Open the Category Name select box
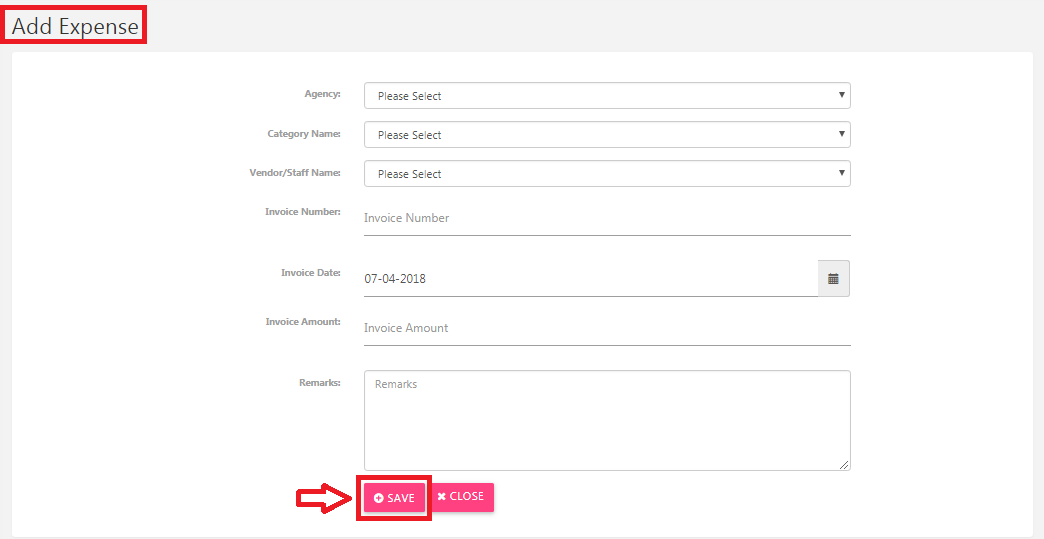 pyautogui.click(x=607, y=134)
